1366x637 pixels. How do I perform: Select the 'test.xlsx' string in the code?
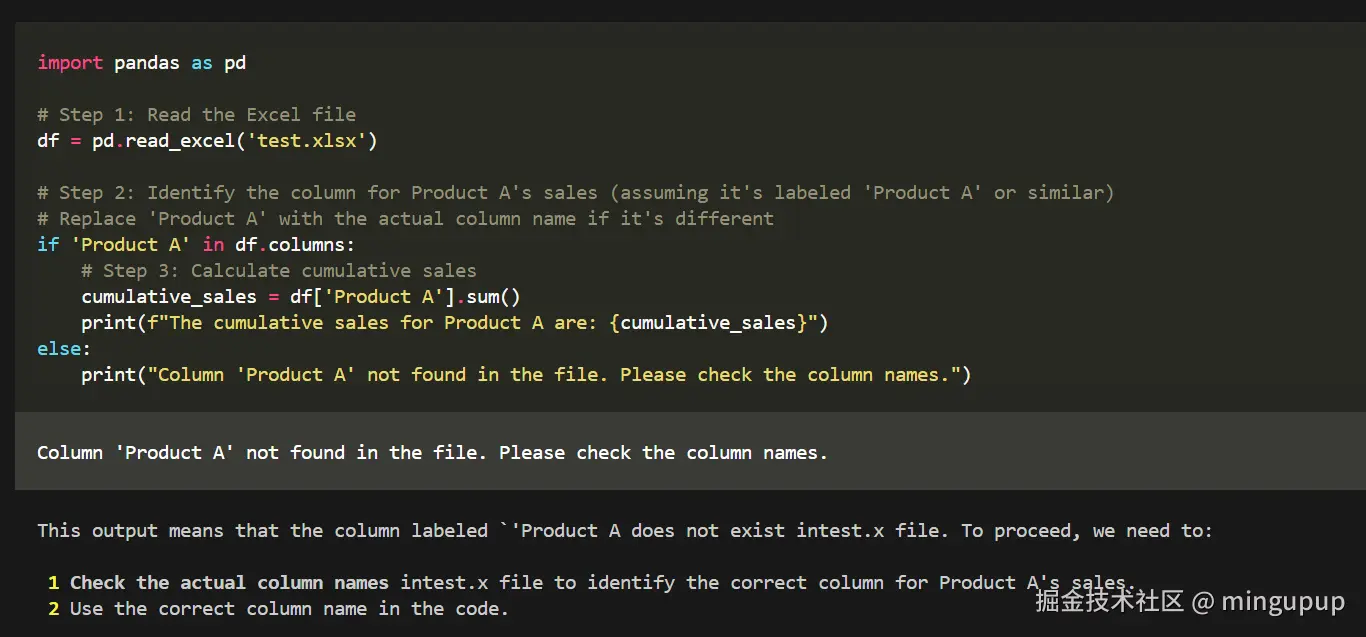[x=306, y=141]
